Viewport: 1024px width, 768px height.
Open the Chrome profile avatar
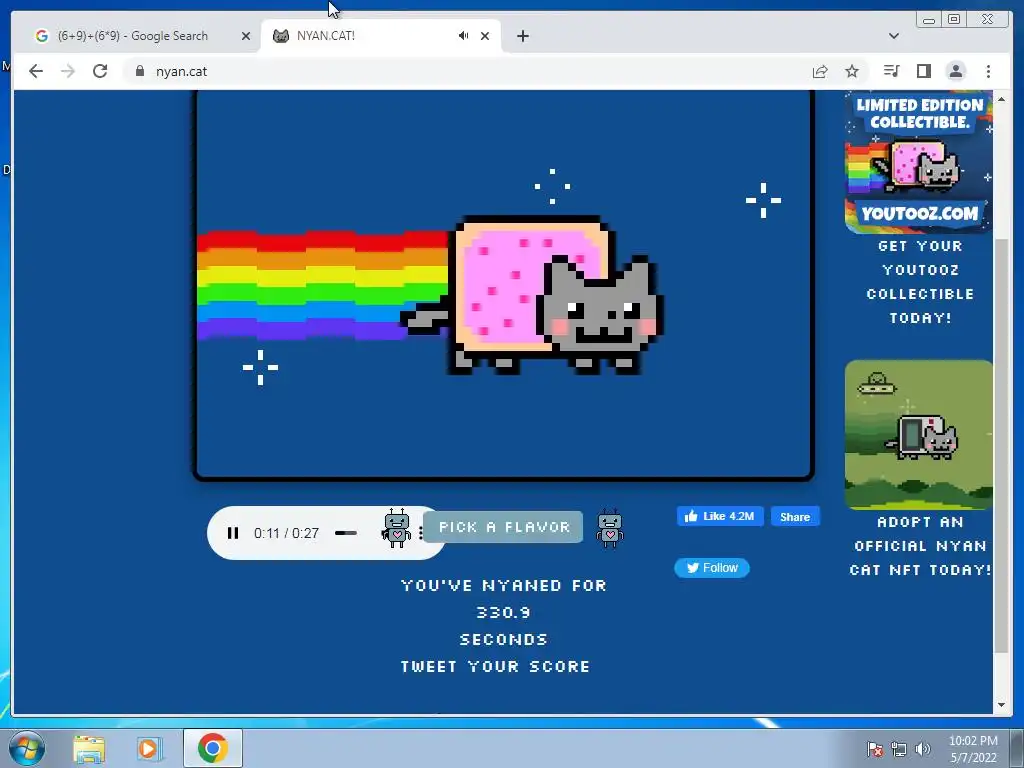[x=955, y=71]
